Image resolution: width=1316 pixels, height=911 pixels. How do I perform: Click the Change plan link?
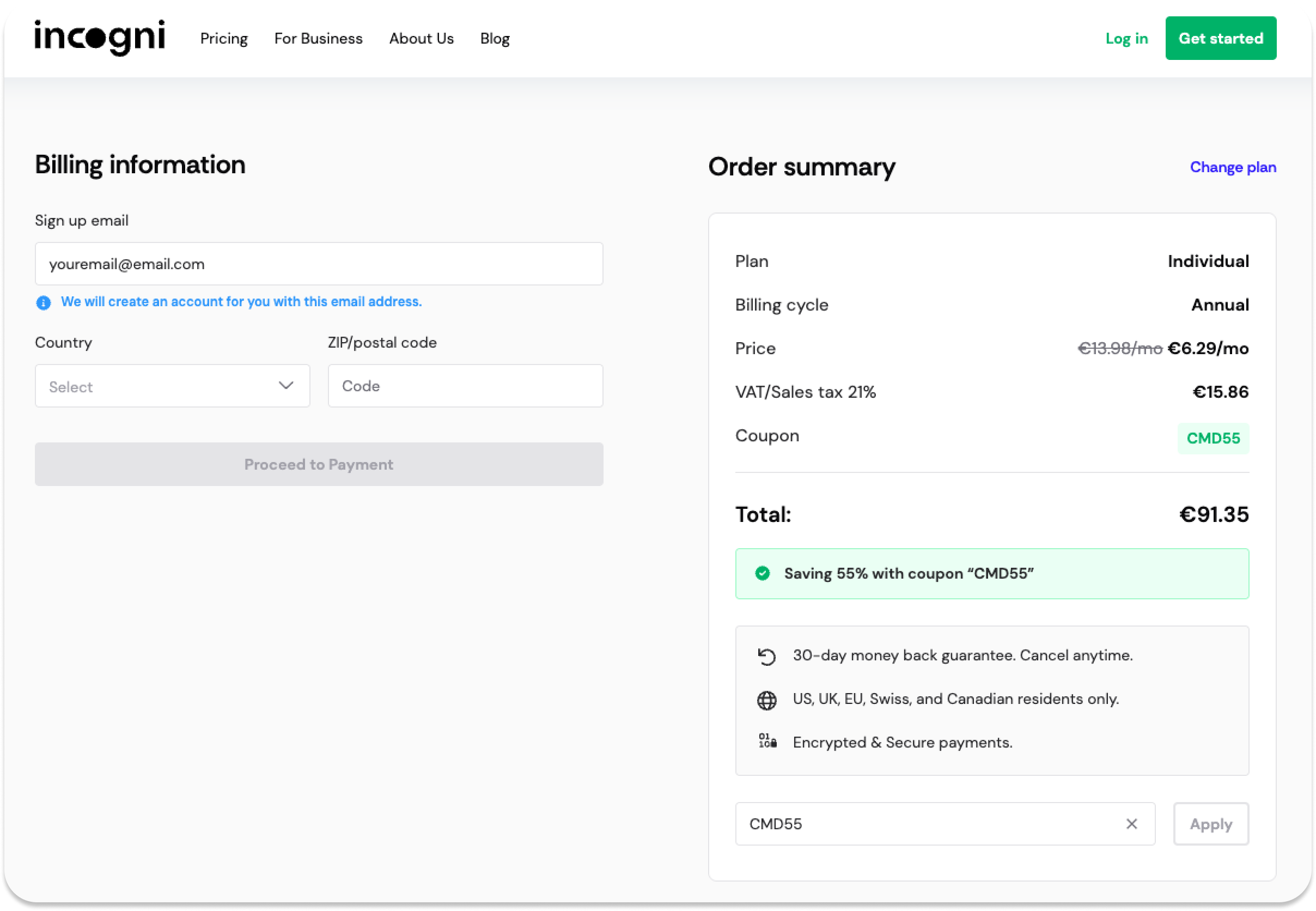click(x=1232, y=167)
